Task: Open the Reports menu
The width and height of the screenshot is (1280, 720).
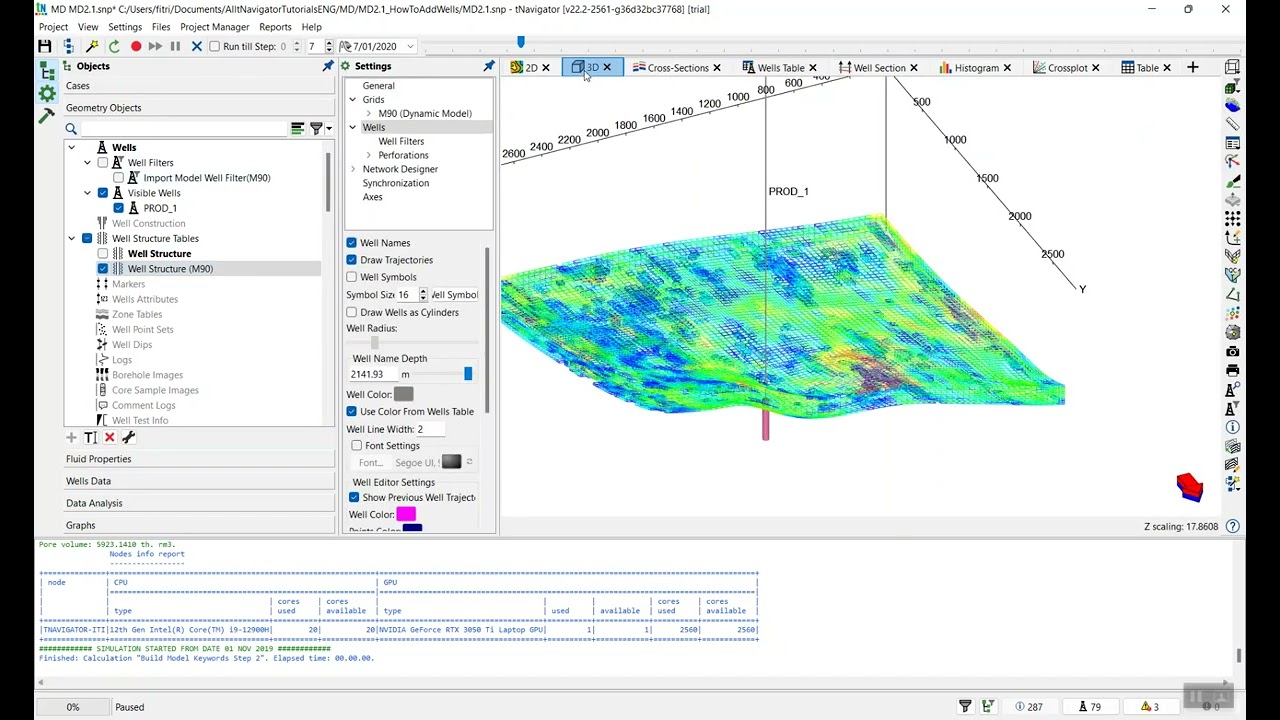Action: (275, 27)
